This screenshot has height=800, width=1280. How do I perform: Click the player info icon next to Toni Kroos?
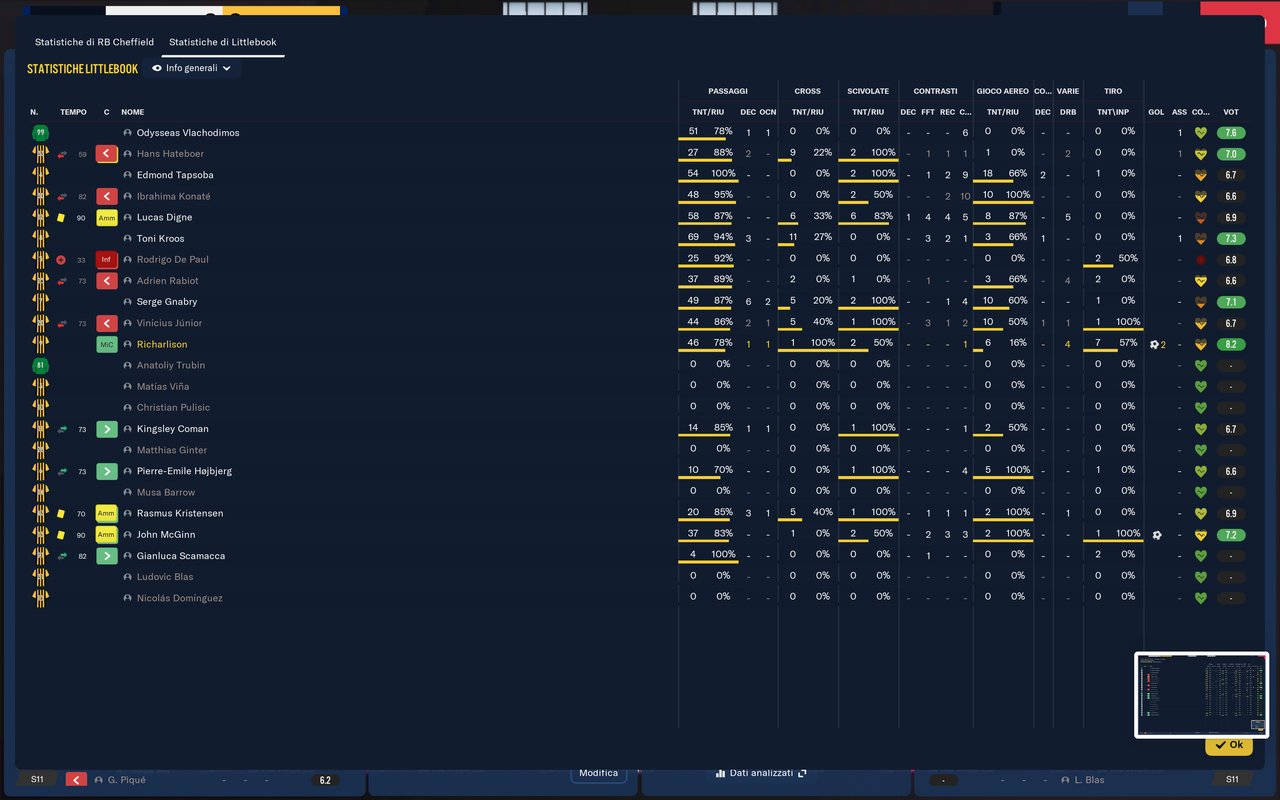(x=128, y=239)
